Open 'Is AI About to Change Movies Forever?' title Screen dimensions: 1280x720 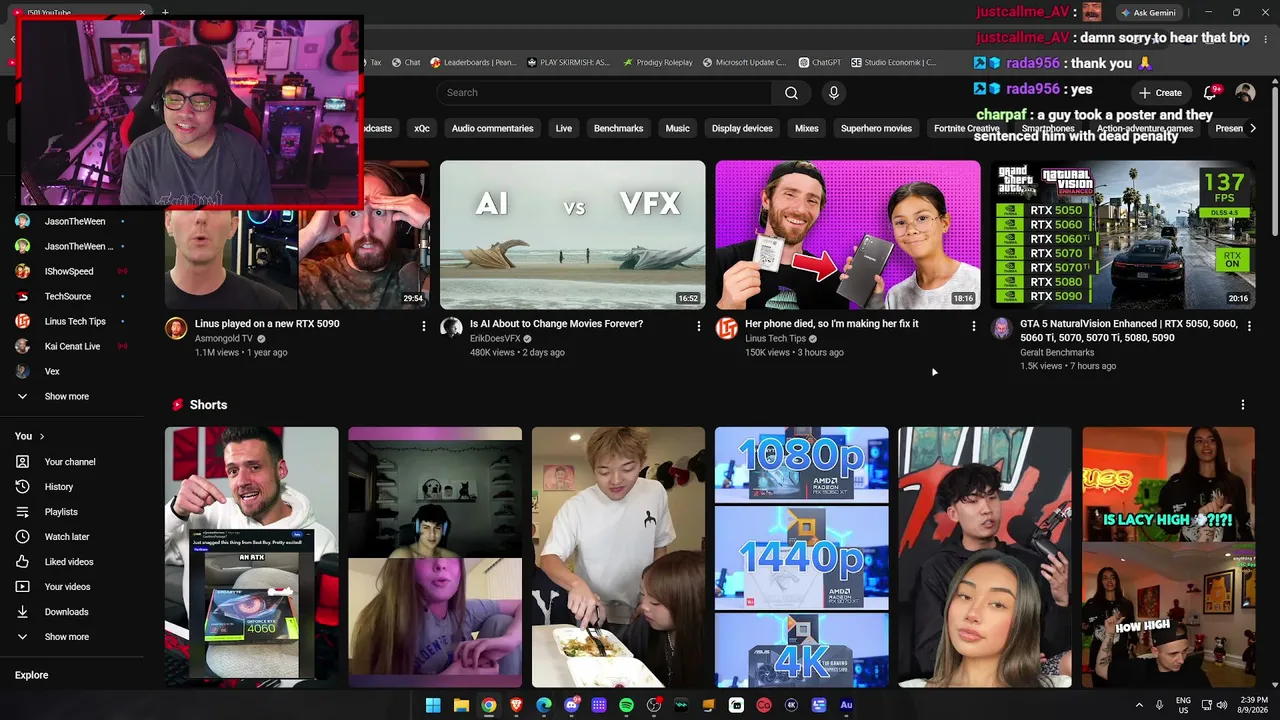pyautogui.click(x=556, y=324)
